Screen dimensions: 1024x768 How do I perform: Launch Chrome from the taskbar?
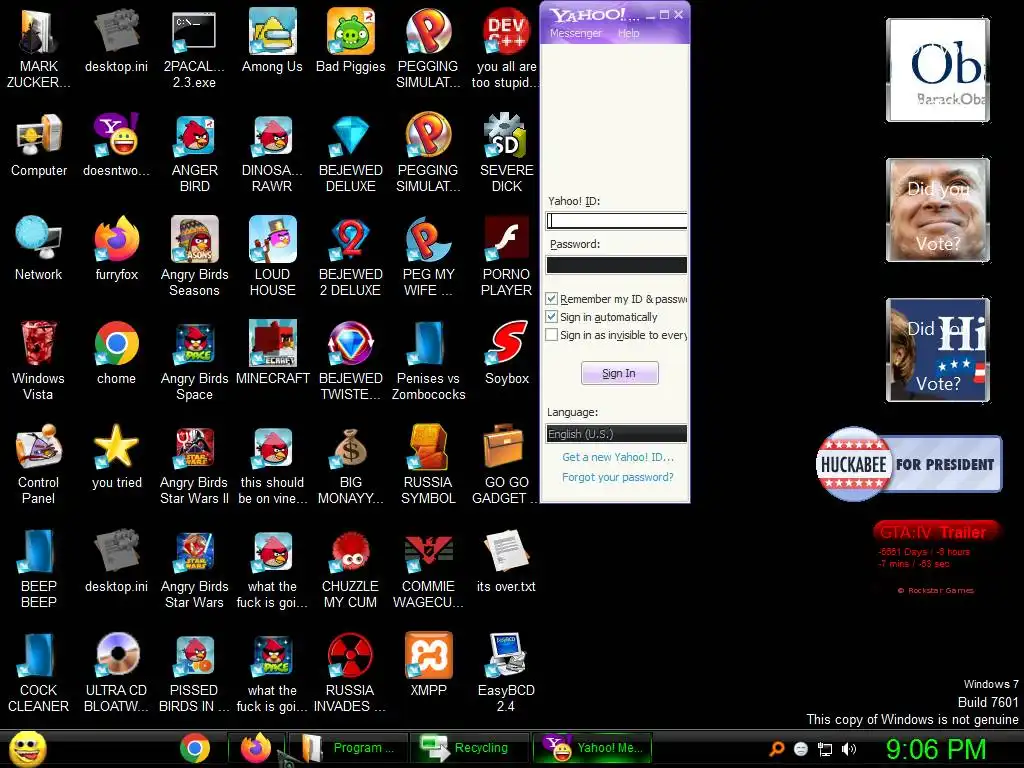coord(195,748)
